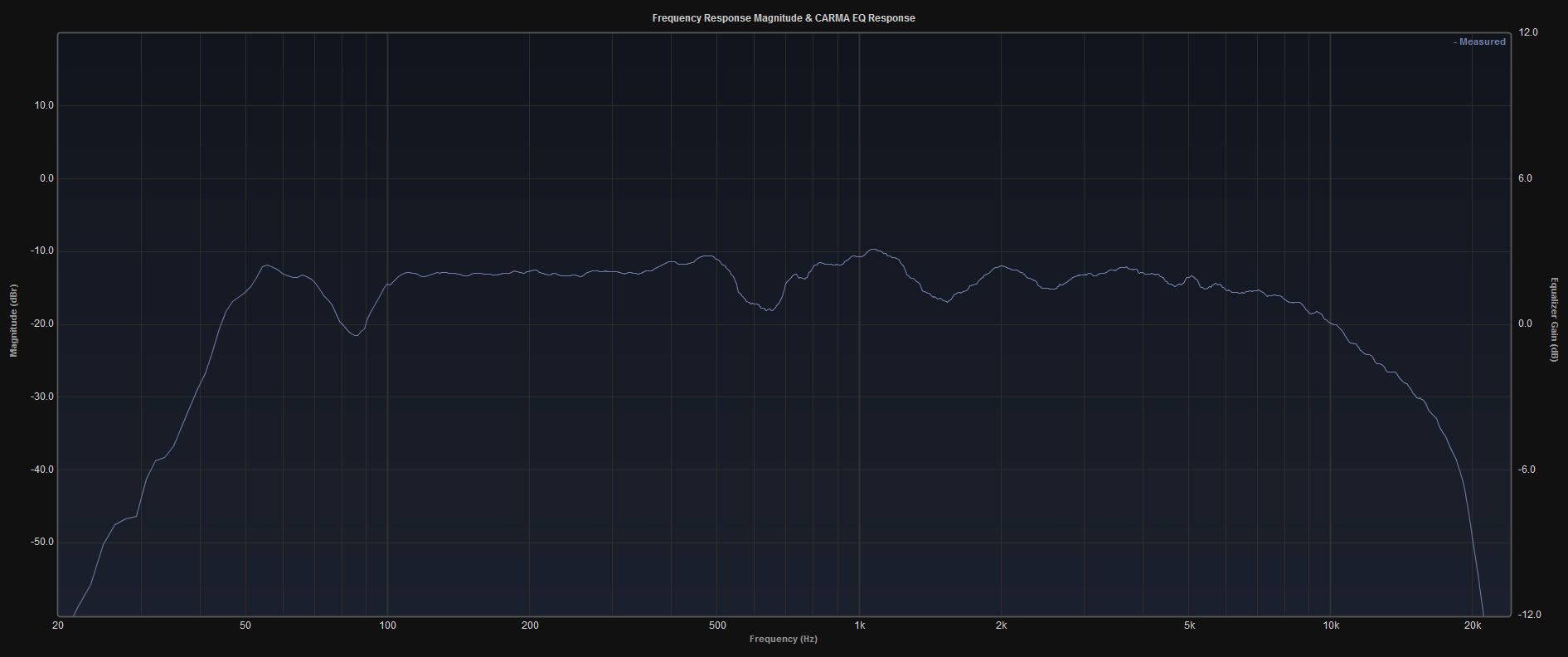Click the Equalizer Gain (dB) axis title
This screenshot has width=1568, height=657.
coord(1554,320)
